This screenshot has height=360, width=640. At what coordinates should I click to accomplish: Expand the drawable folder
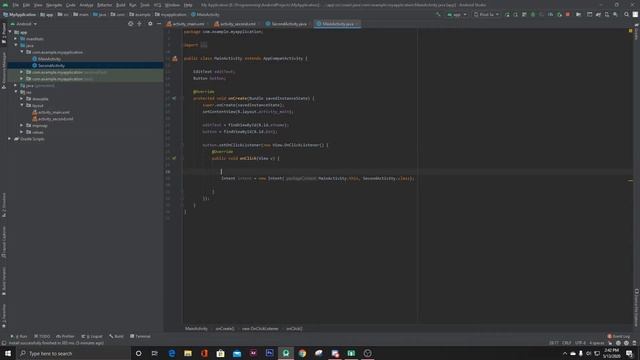(x=22, y=99)
